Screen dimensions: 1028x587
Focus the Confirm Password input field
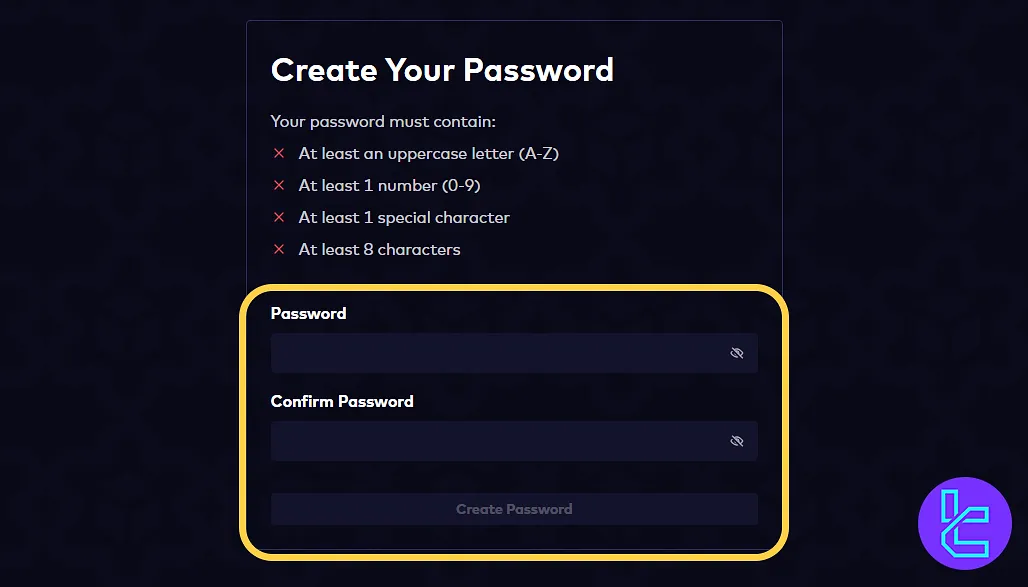coord(495,441)
